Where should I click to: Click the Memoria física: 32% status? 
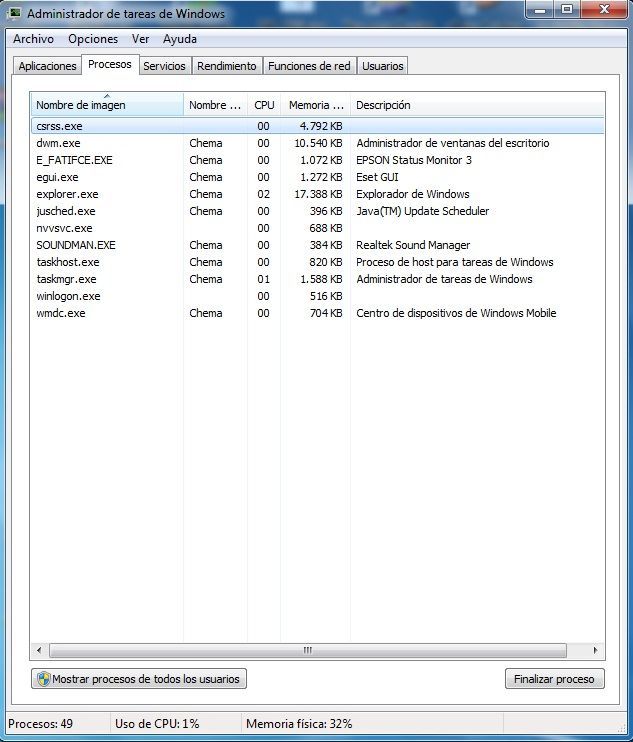(299, 724)
